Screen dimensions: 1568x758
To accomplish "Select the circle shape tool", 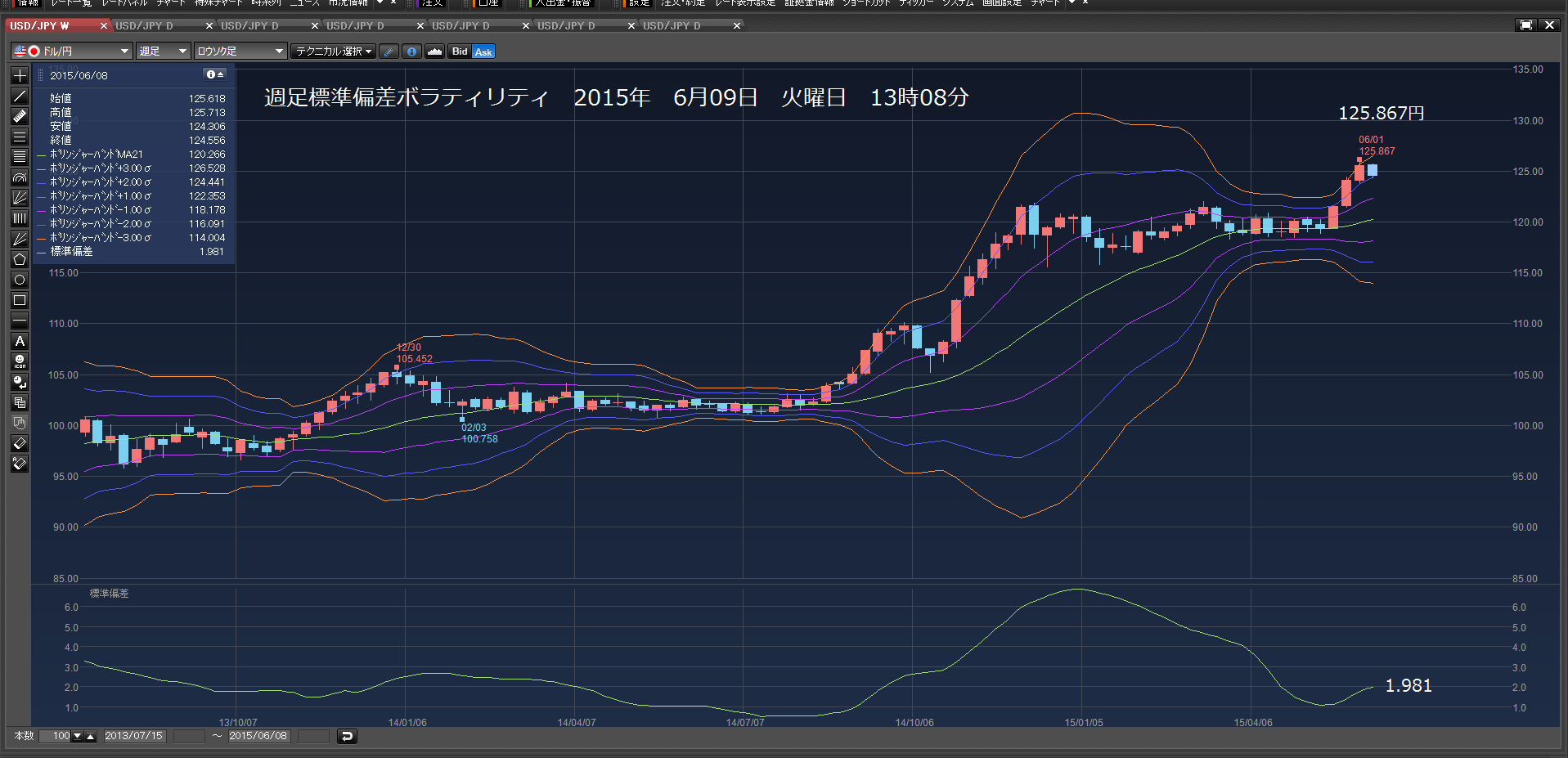I will click(20, 280).
